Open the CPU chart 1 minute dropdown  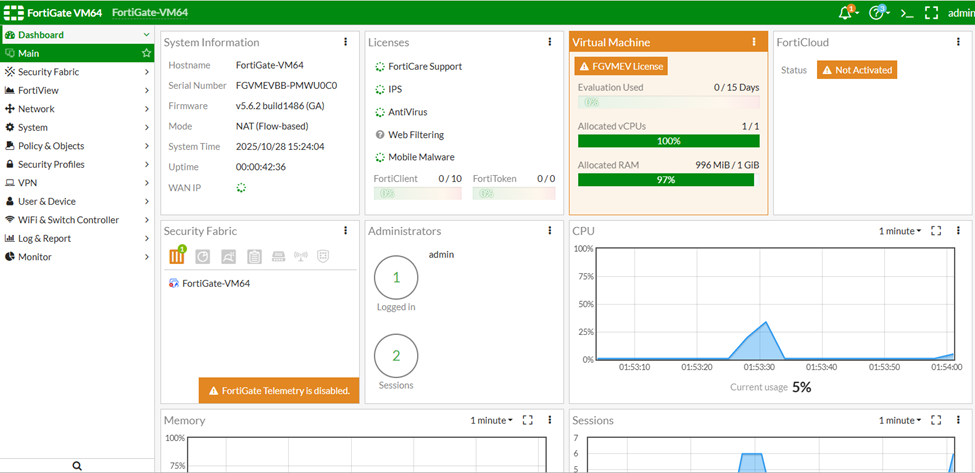(900, 231)
